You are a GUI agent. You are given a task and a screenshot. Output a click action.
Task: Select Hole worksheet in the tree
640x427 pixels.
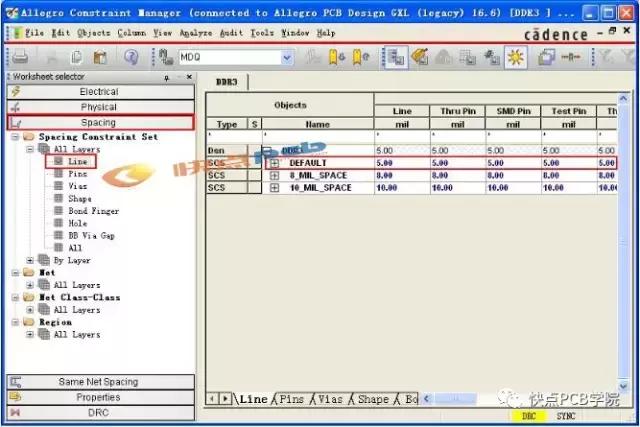[78, 224]
